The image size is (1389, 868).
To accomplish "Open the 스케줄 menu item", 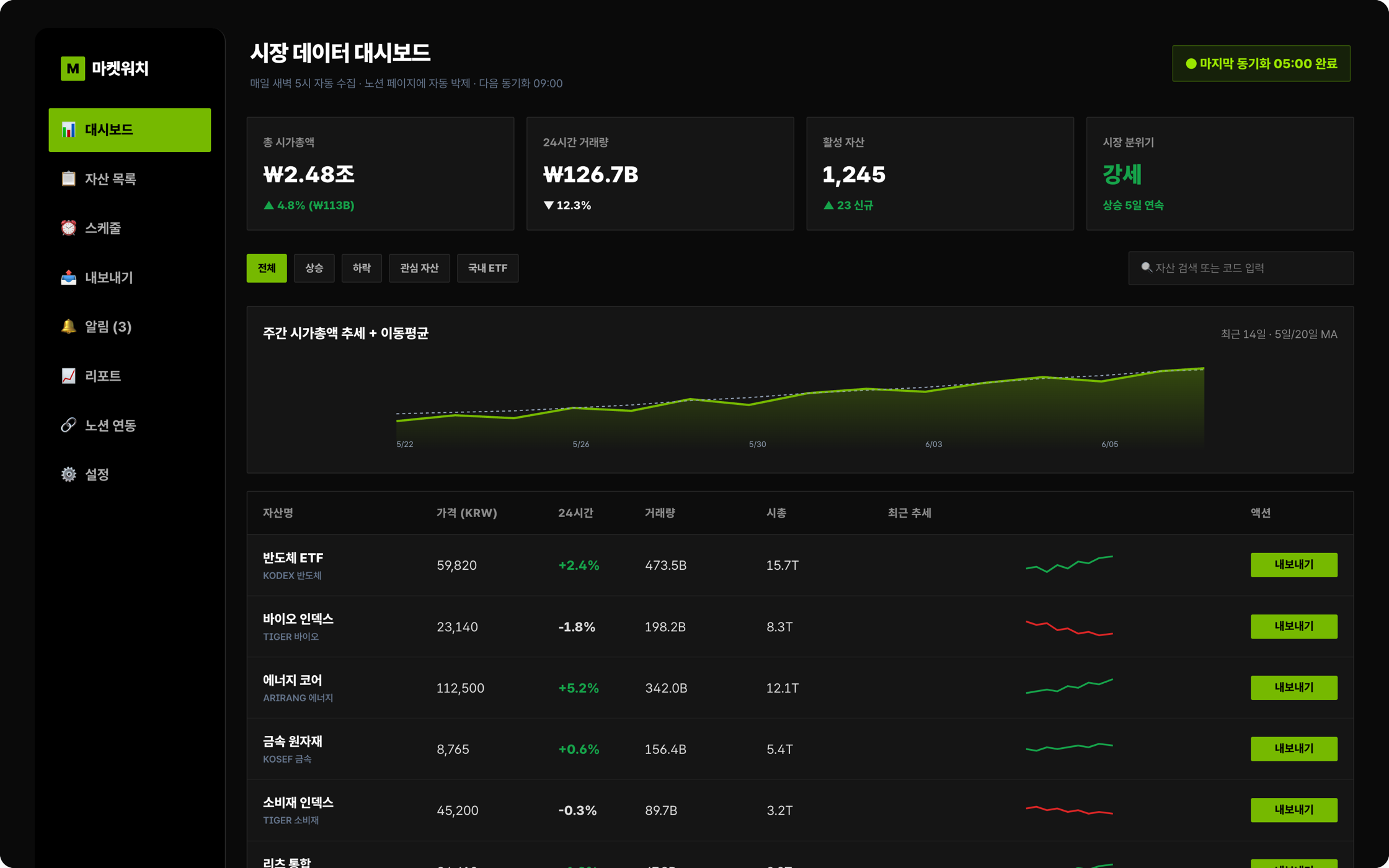I will click(x=130, y=228).
